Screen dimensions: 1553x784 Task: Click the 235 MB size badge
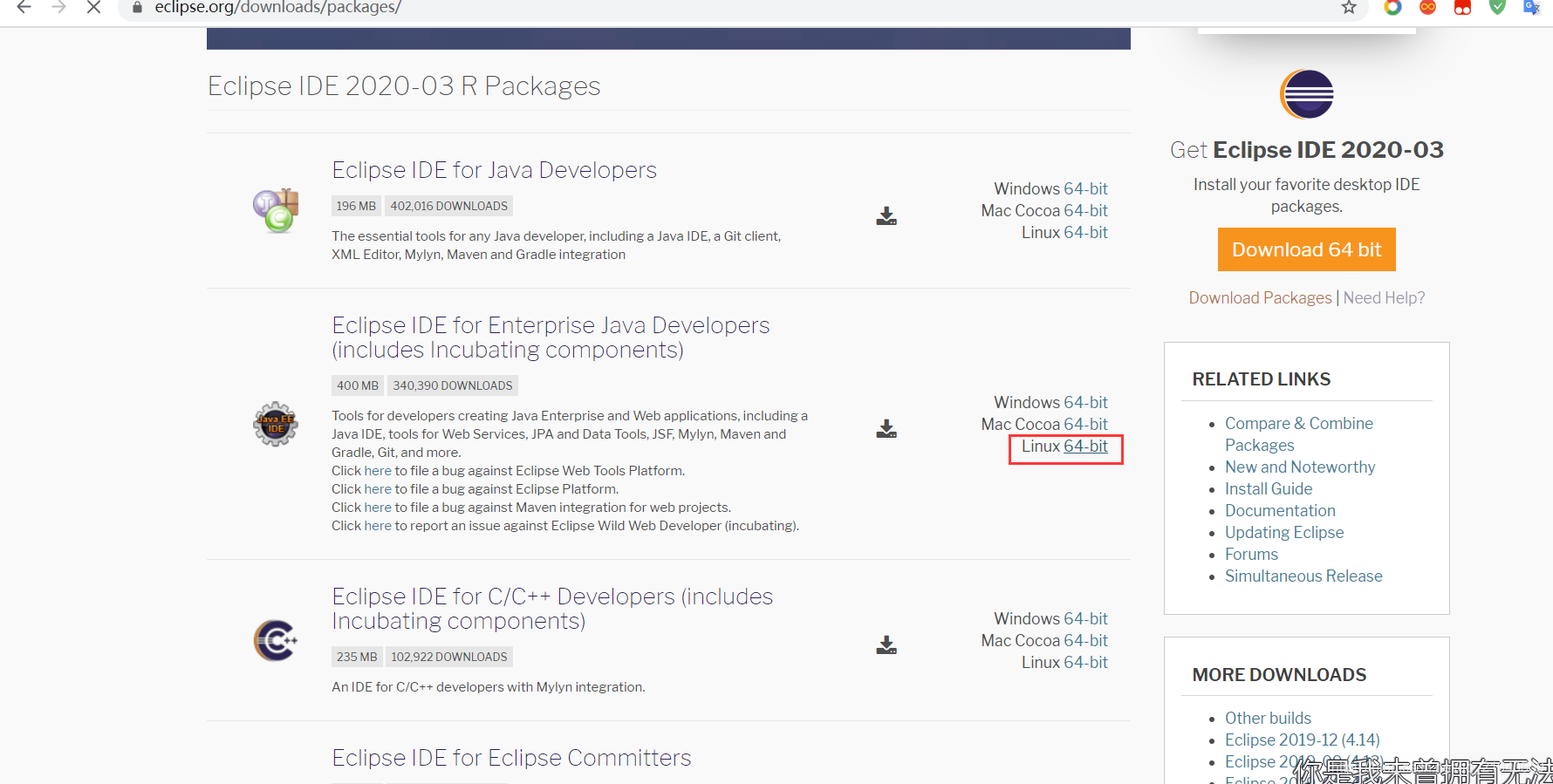click(x=357, y=657)
